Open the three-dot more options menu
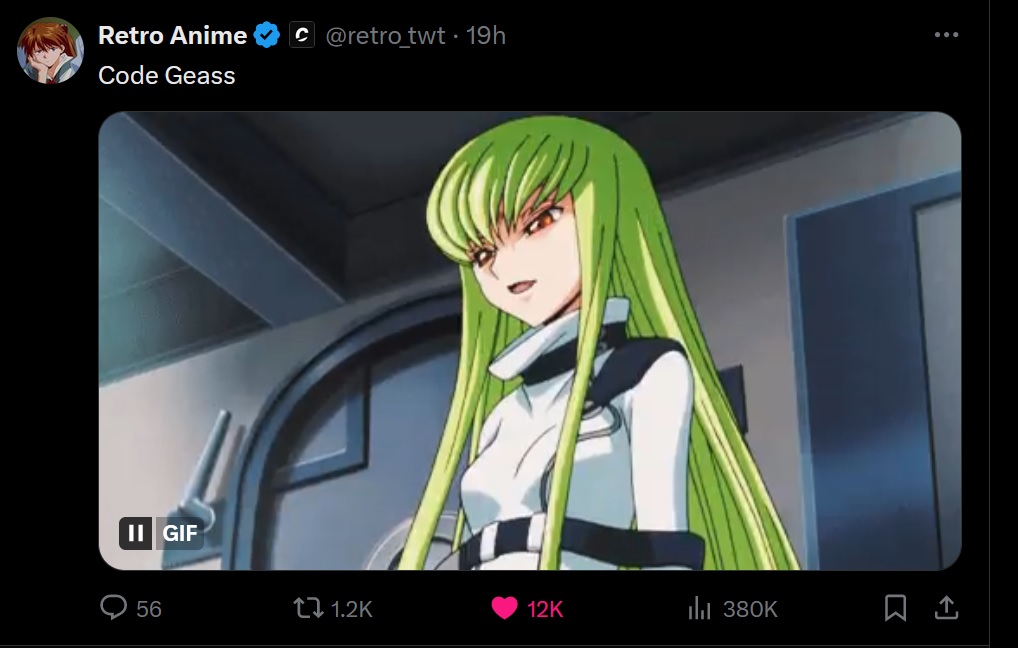The image size is (1018, 648). (x=946, y=35)
